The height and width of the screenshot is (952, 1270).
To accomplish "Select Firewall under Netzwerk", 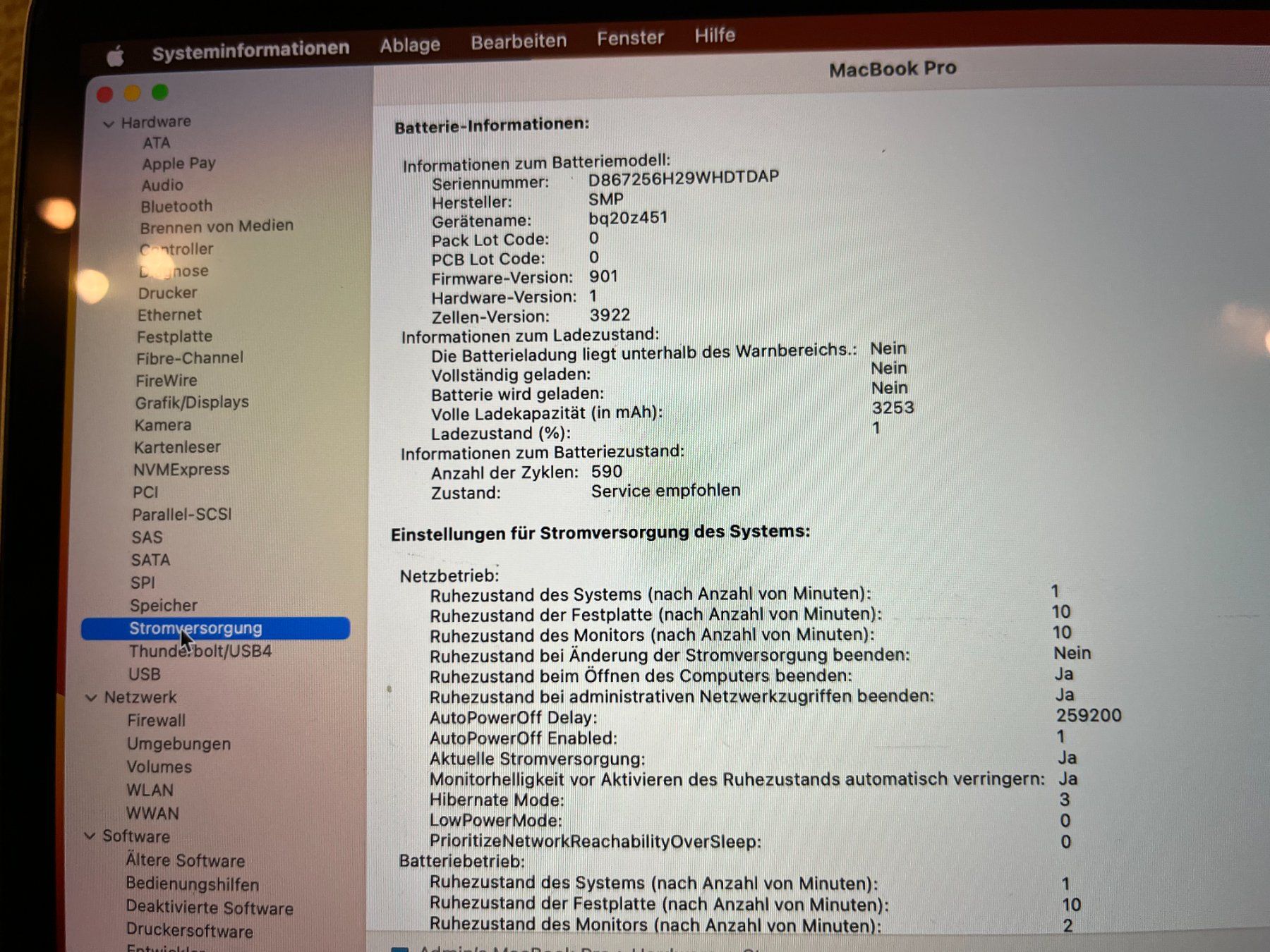I will [x=157, y=720].
